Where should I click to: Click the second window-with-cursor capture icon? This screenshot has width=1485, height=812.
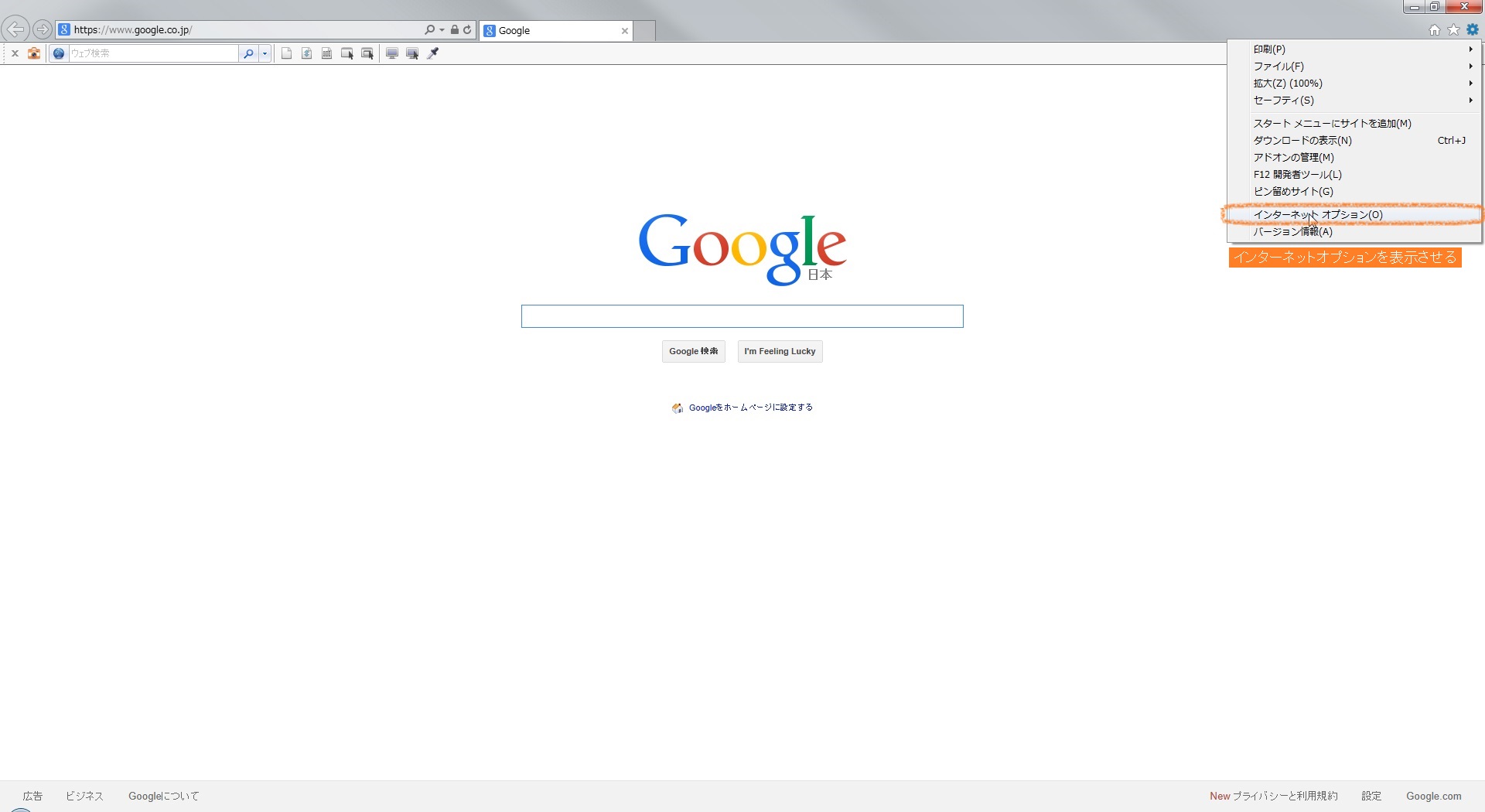click(367, 53)
